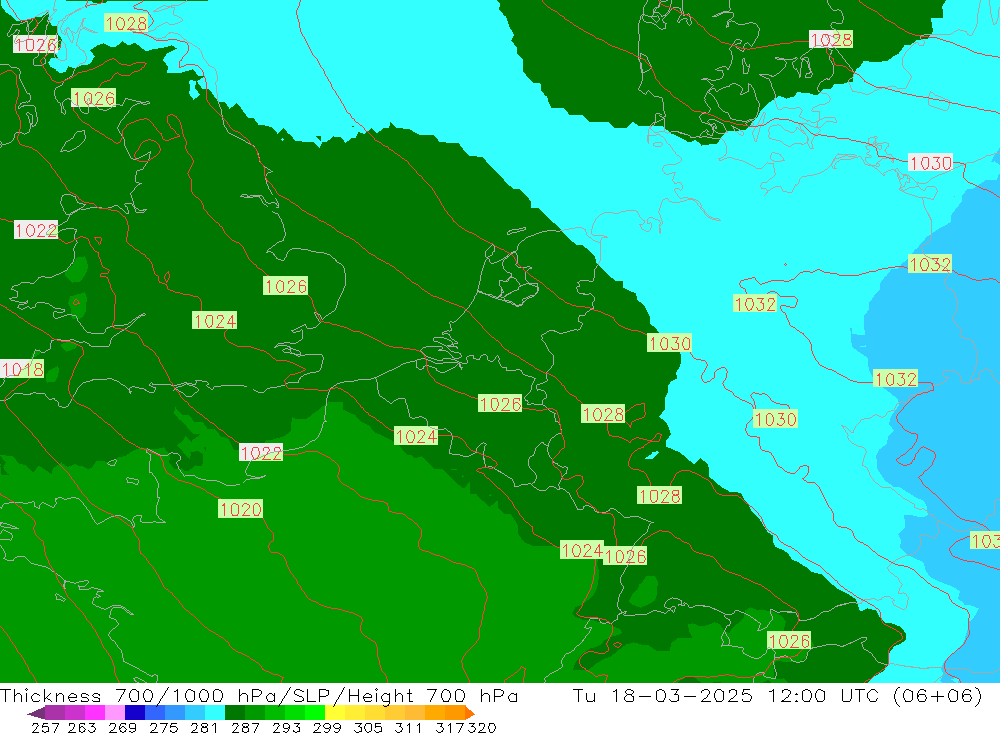The height and width of the screenshot is (733, 1000).
Task: Click the 1020 label's neighbor 1022 with white background near bottom
Action: (261, 452)
